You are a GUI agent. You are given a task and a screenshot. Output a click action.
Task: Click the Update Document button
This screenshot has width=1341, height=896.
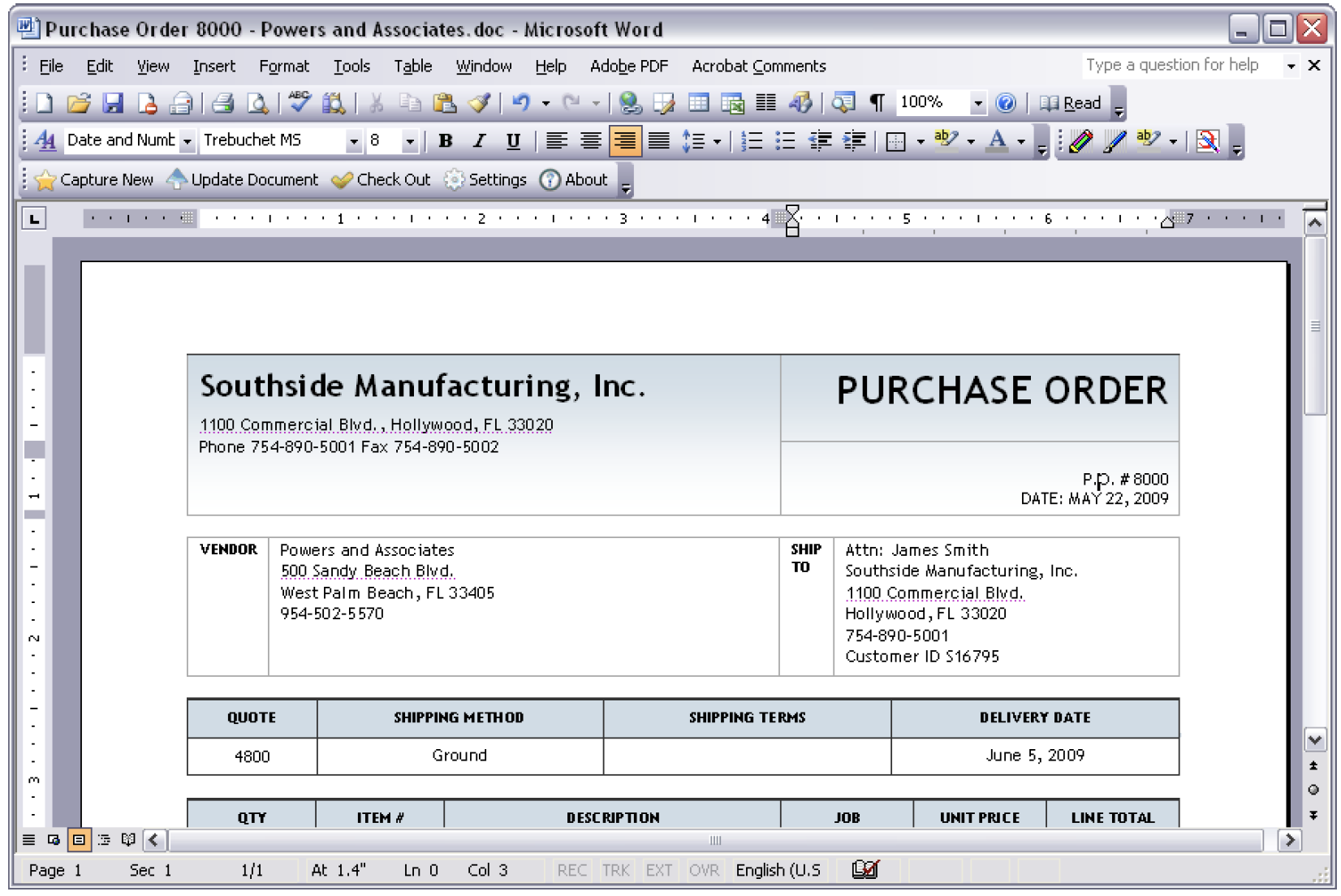point(243,179)
